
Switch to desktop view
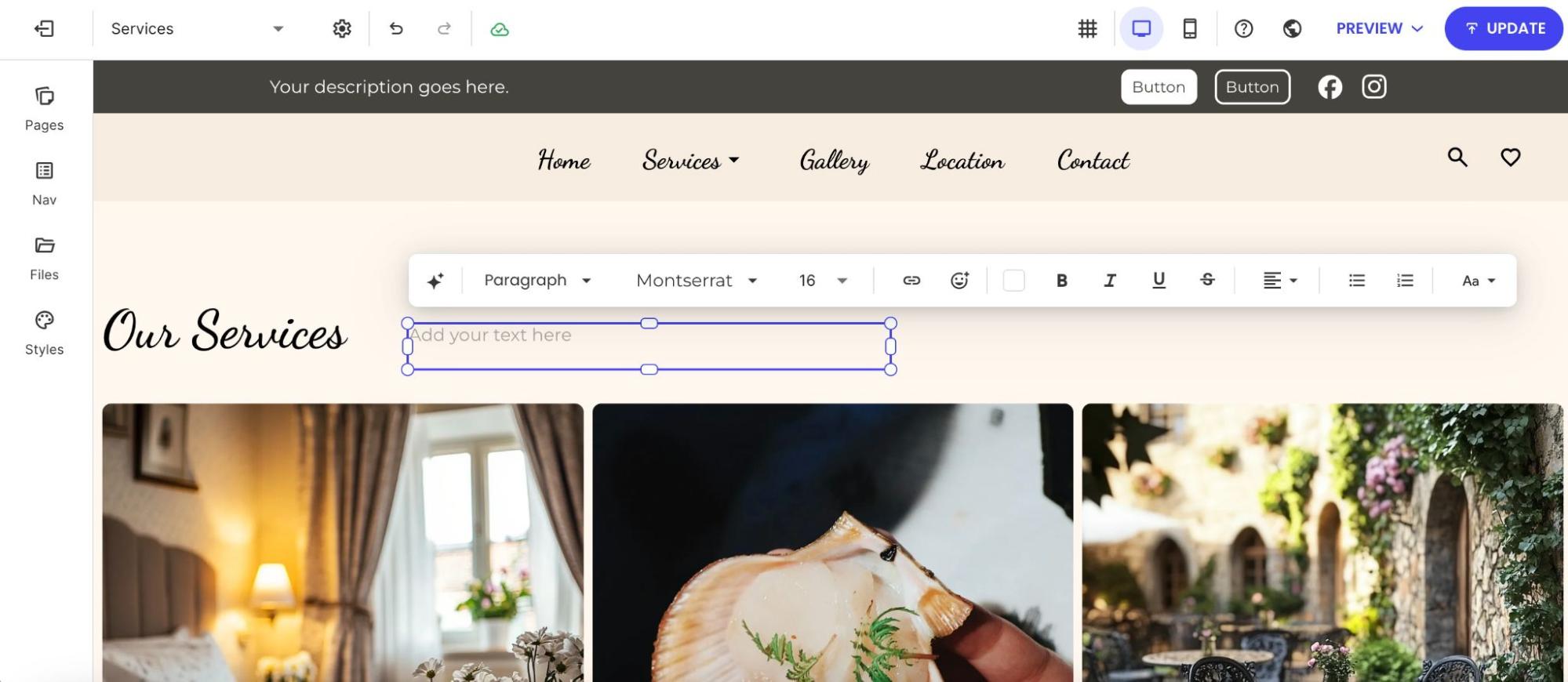[x=1141, y=29]
